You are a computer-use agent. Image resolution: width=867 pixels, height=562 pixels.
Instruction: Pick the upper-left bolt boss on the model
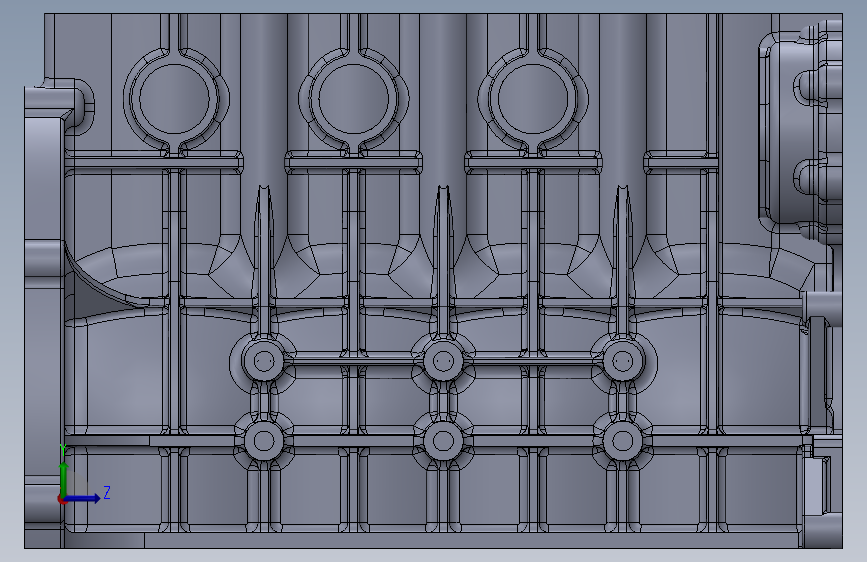coord(264,361)
